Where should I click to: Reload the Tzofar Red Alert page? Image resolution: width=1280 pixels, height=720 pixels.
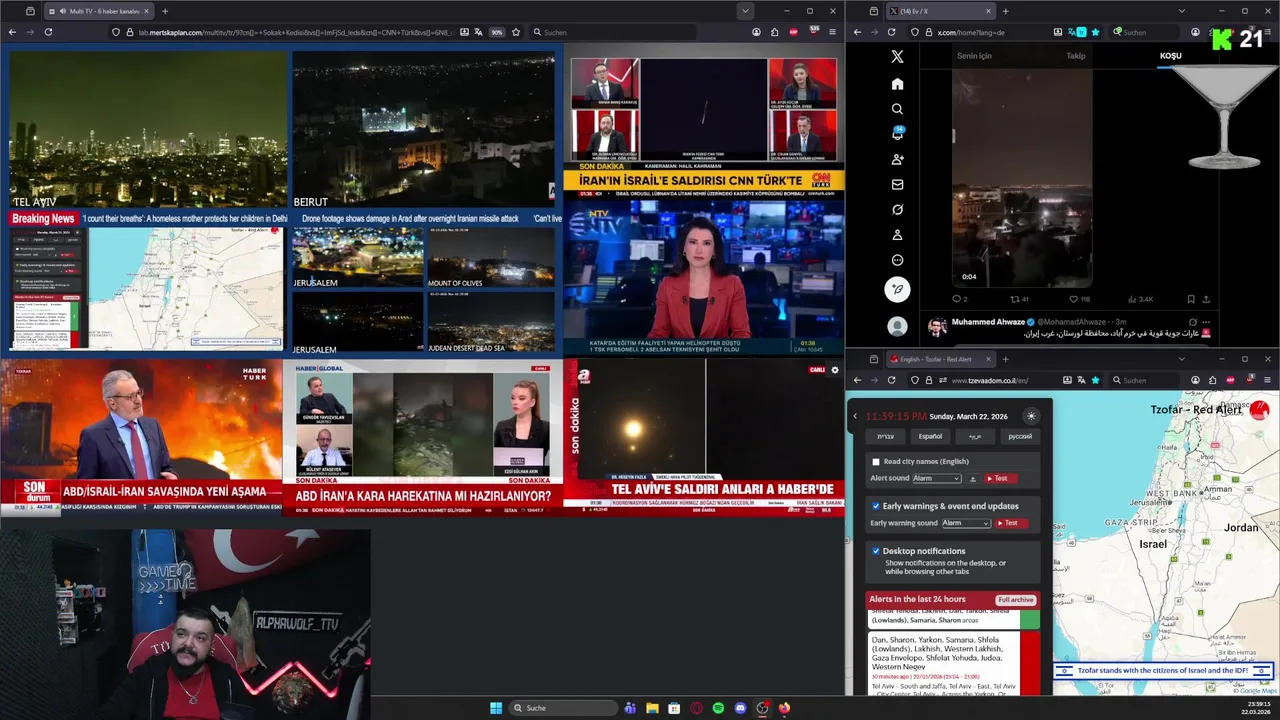tap(894, 380)
